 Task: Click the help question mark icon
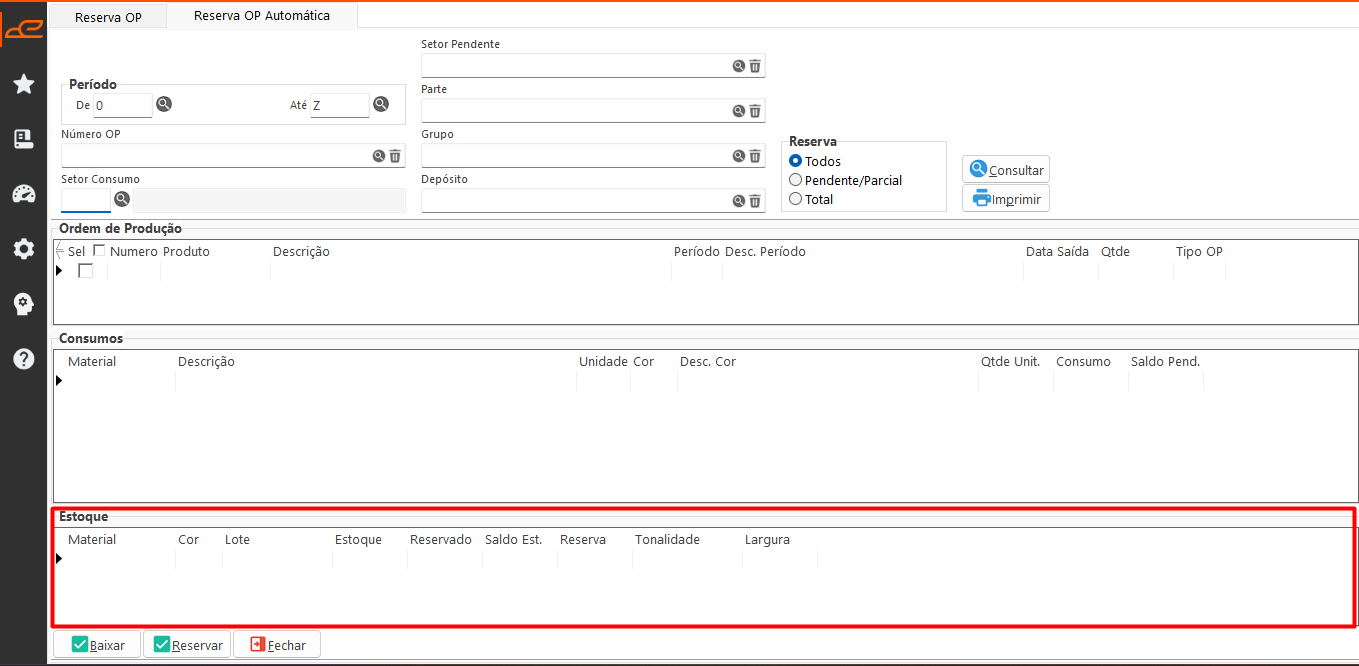[x=24, y=359]
